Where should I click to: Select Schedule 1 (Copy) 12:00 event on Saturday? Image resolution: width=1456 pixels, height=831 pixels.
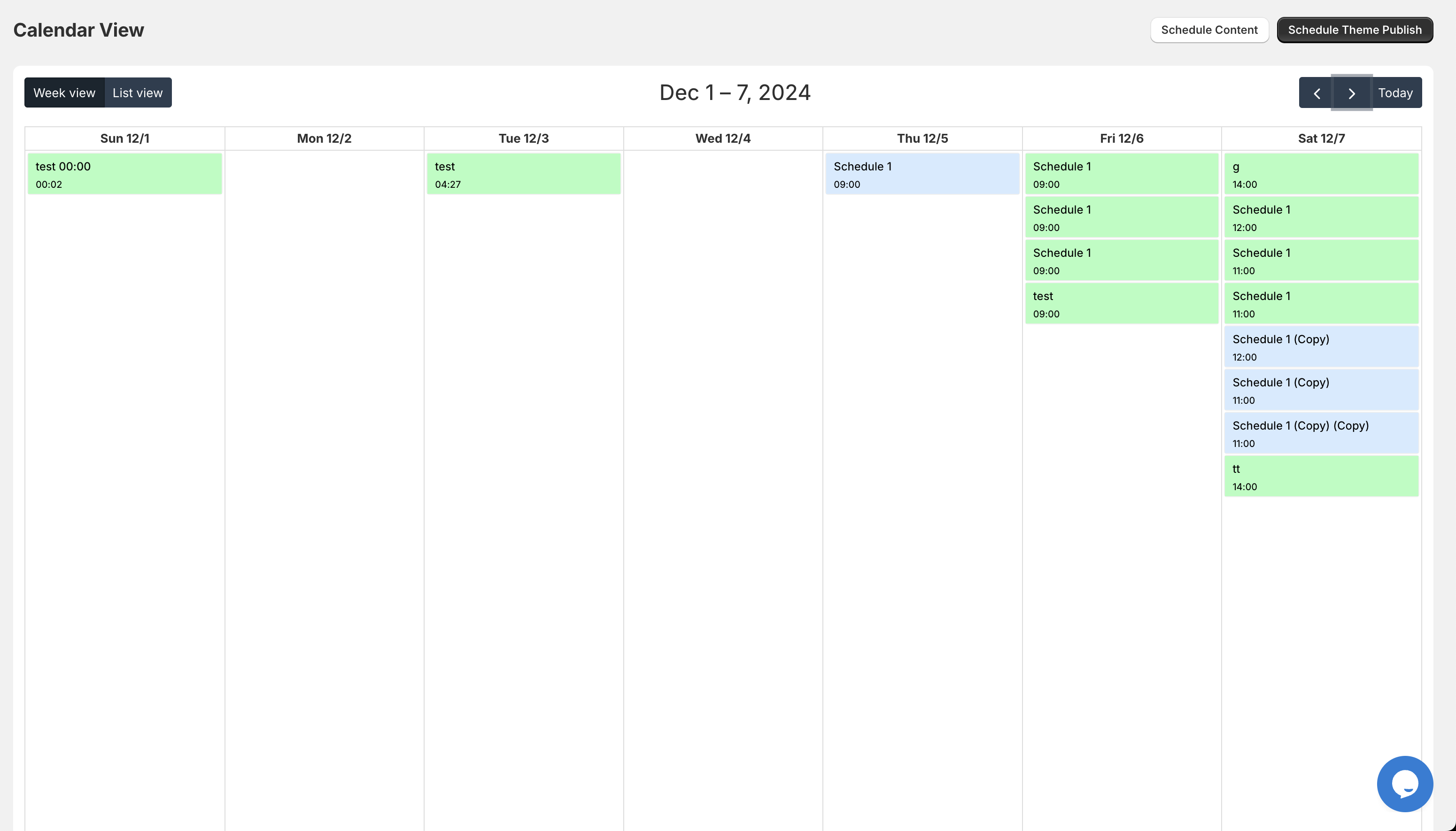[x=1321, y=346]
